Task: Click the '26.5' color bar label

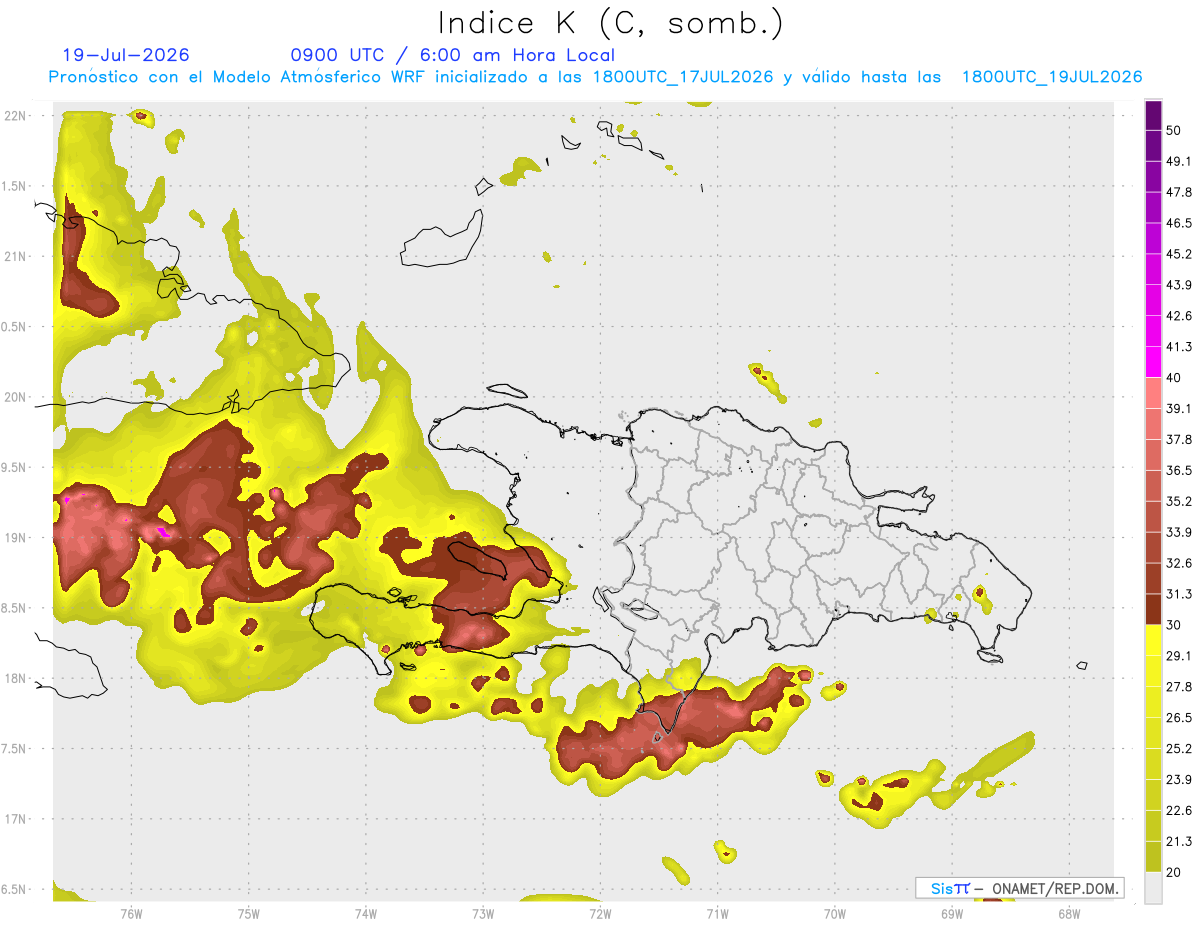Action: (x=1178, y=718)
